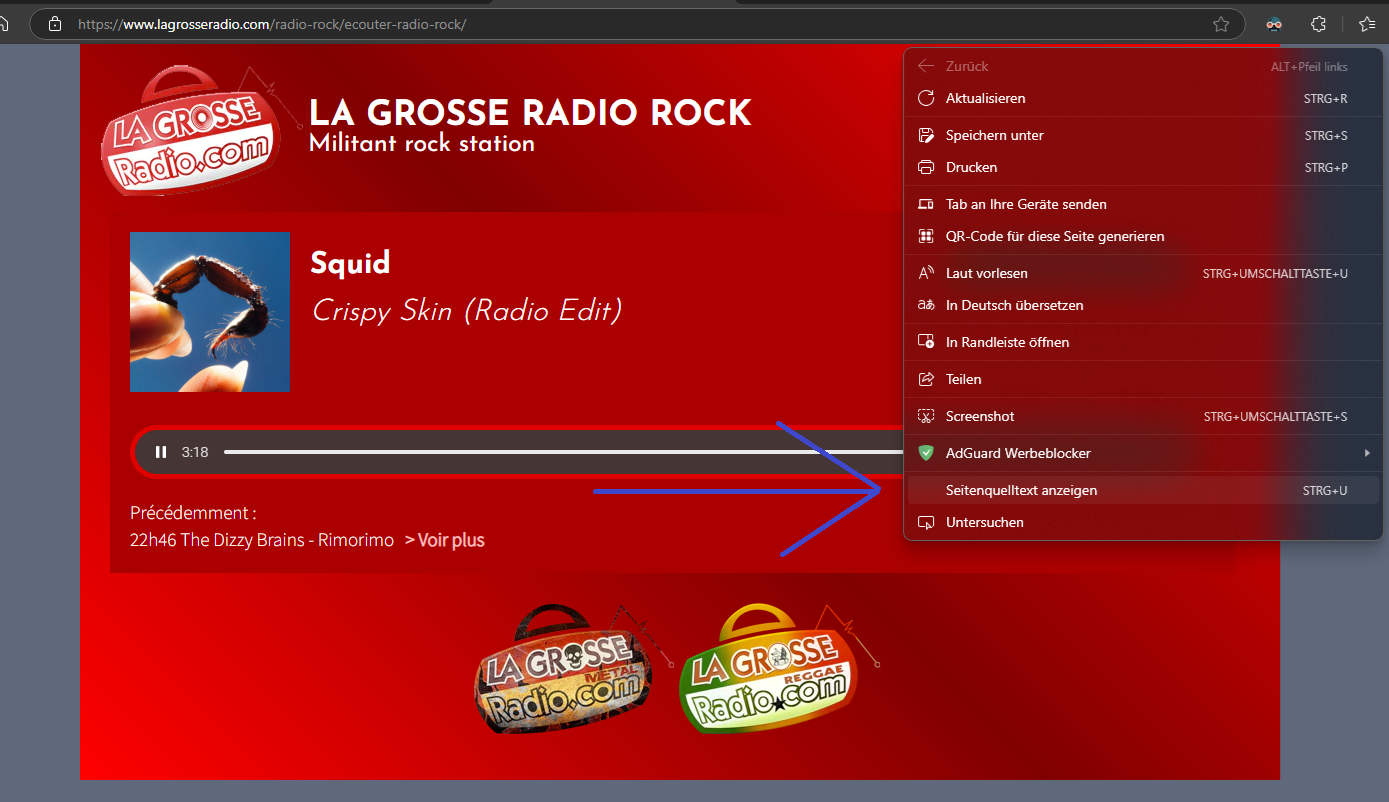Click the 'Militant rock station' tagline

click(x=422, y=143)
